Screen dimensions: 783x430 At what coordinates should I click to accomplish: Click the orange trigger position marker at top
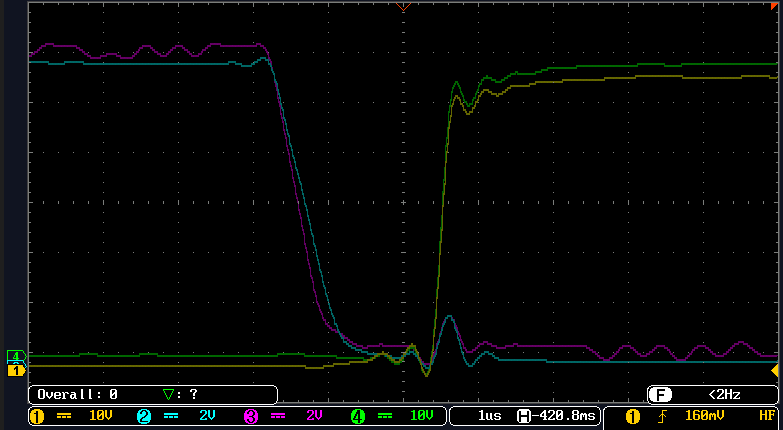pyautogui.click(x=403, y=6)
